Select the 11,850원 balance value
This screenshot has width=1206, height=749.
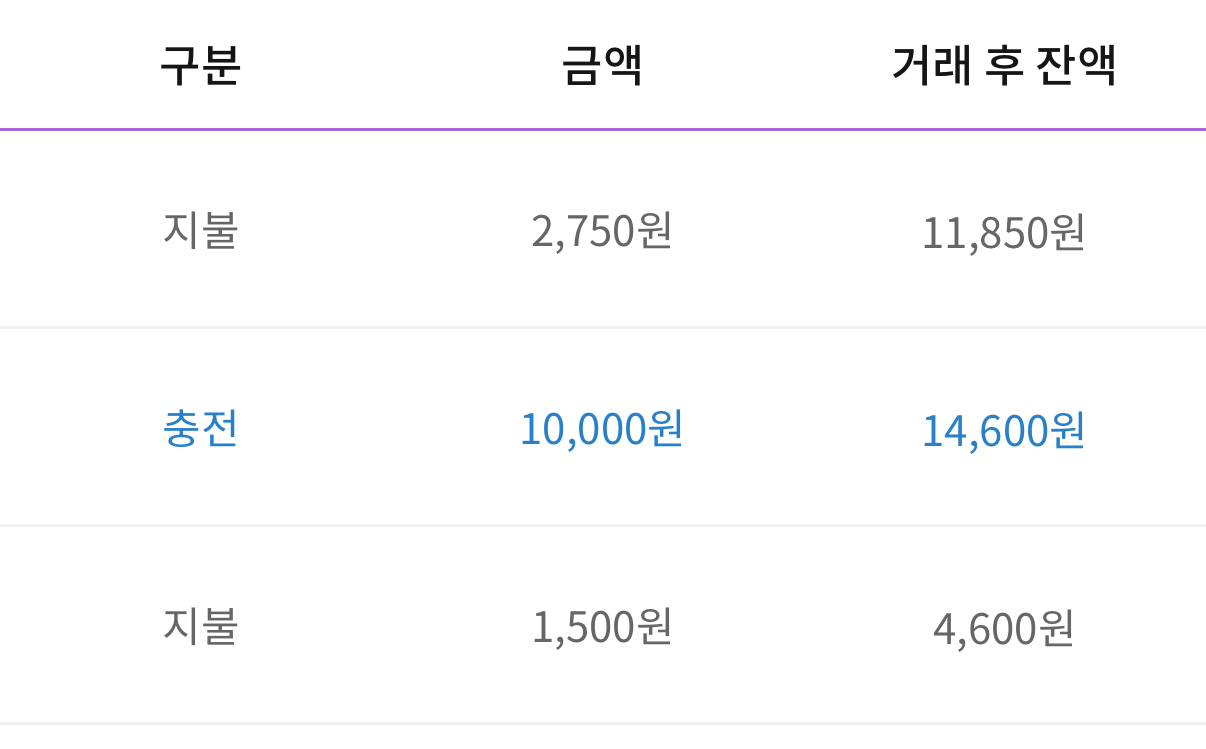1003,234
